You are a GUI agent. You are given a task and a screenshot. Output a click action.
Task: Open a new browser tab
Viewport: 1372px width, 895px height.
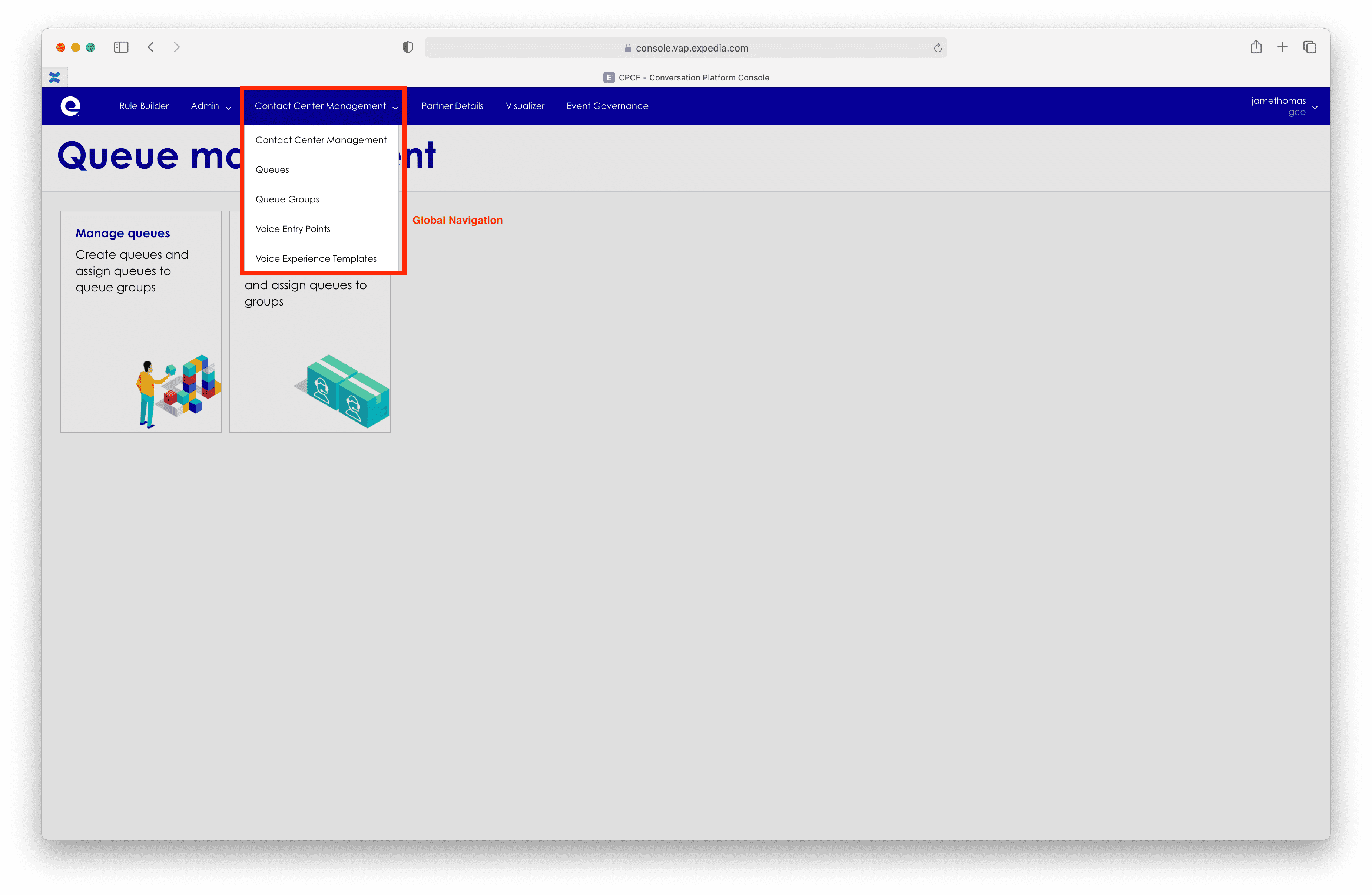point(1283,47)
